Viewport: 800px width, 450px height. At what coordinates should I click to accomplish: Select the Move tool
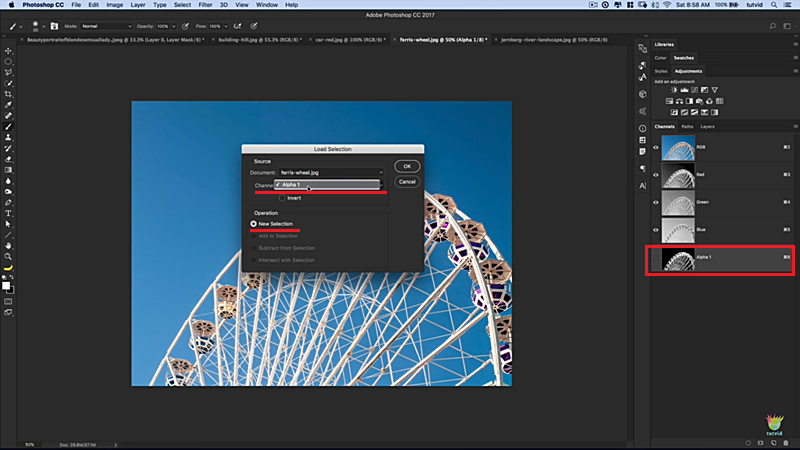[x=8, y=51]
